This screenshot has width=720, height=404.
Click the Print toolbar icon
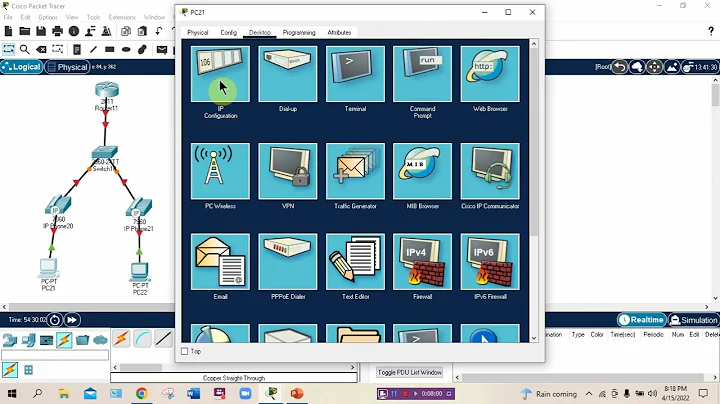coord(57,31)
